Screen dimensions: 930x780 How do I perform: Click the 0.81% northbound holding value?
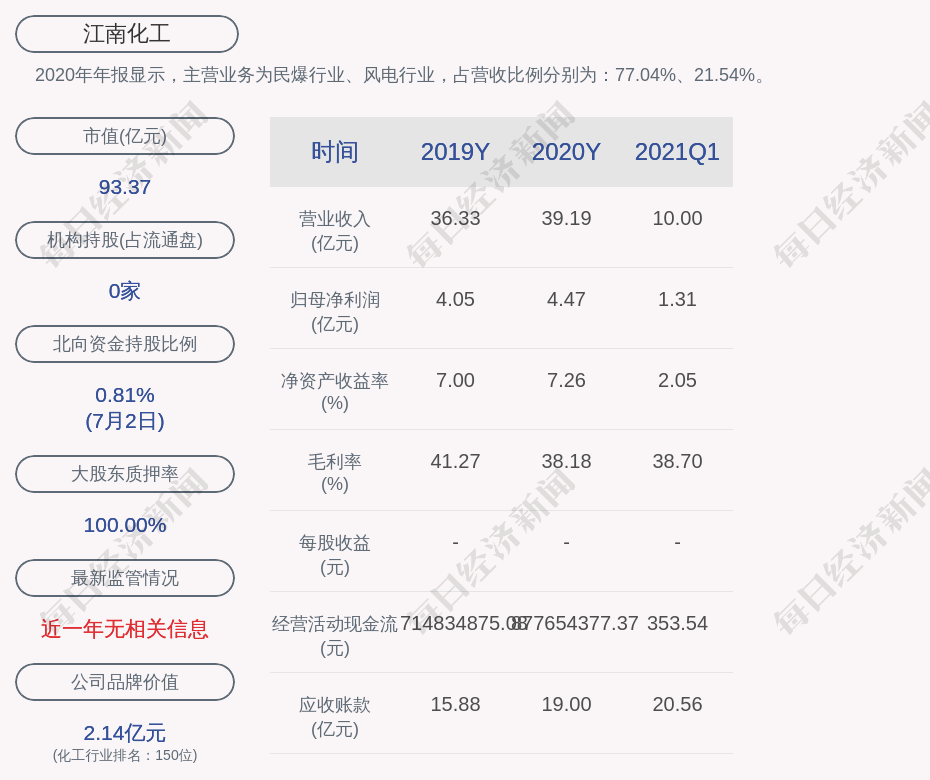(125, 394)
